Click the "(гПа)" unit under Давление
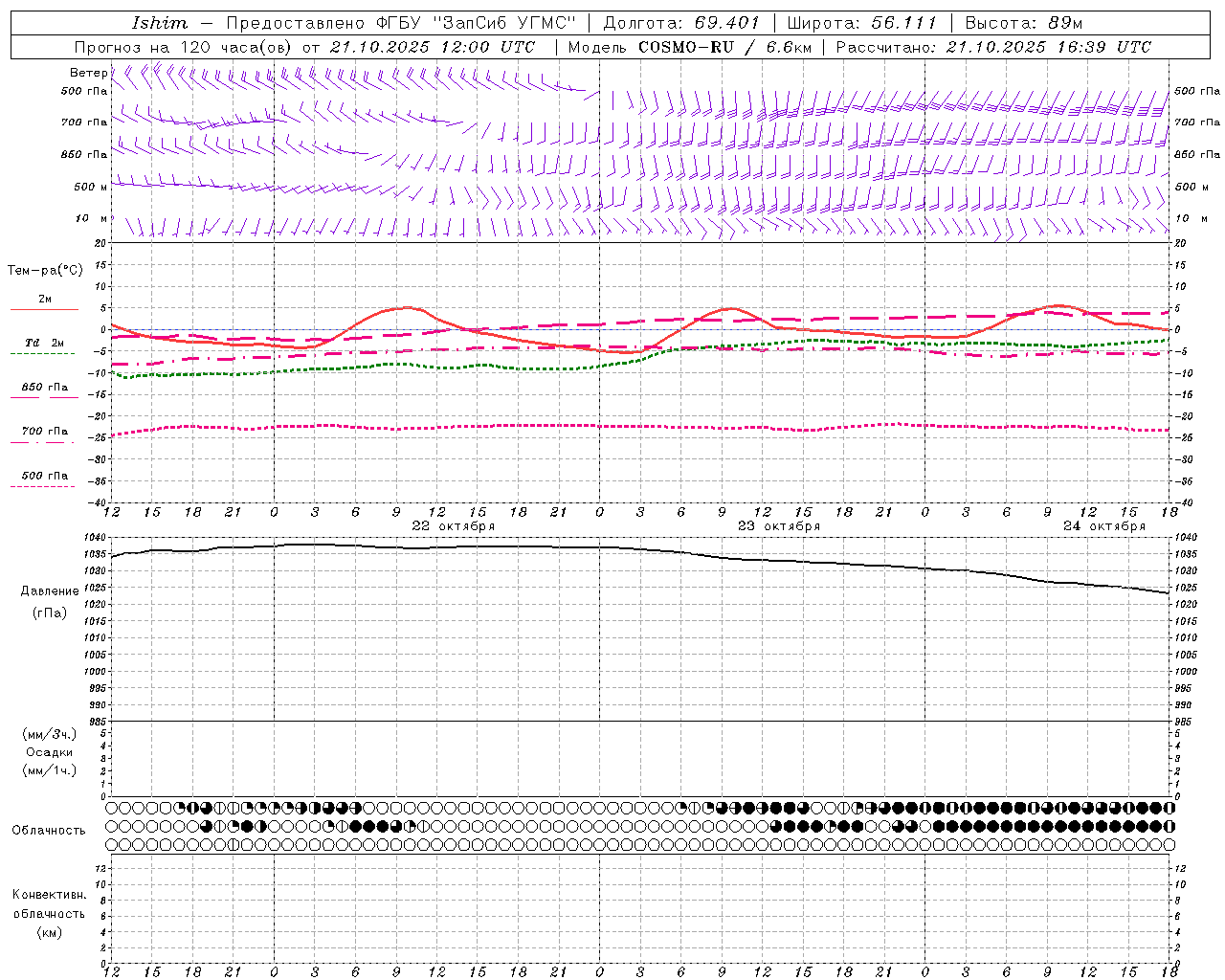Viewport: 1225px width, 980px height. 50,613
